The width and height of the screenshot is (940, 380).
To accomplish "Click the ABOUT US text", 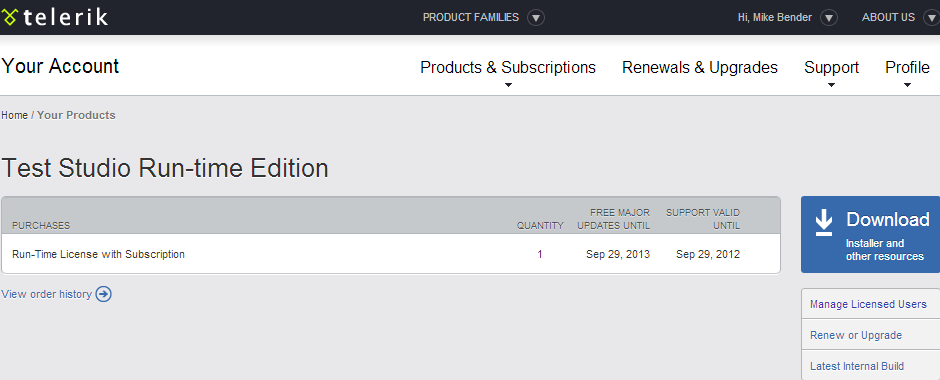I will [x=888, y=17].
